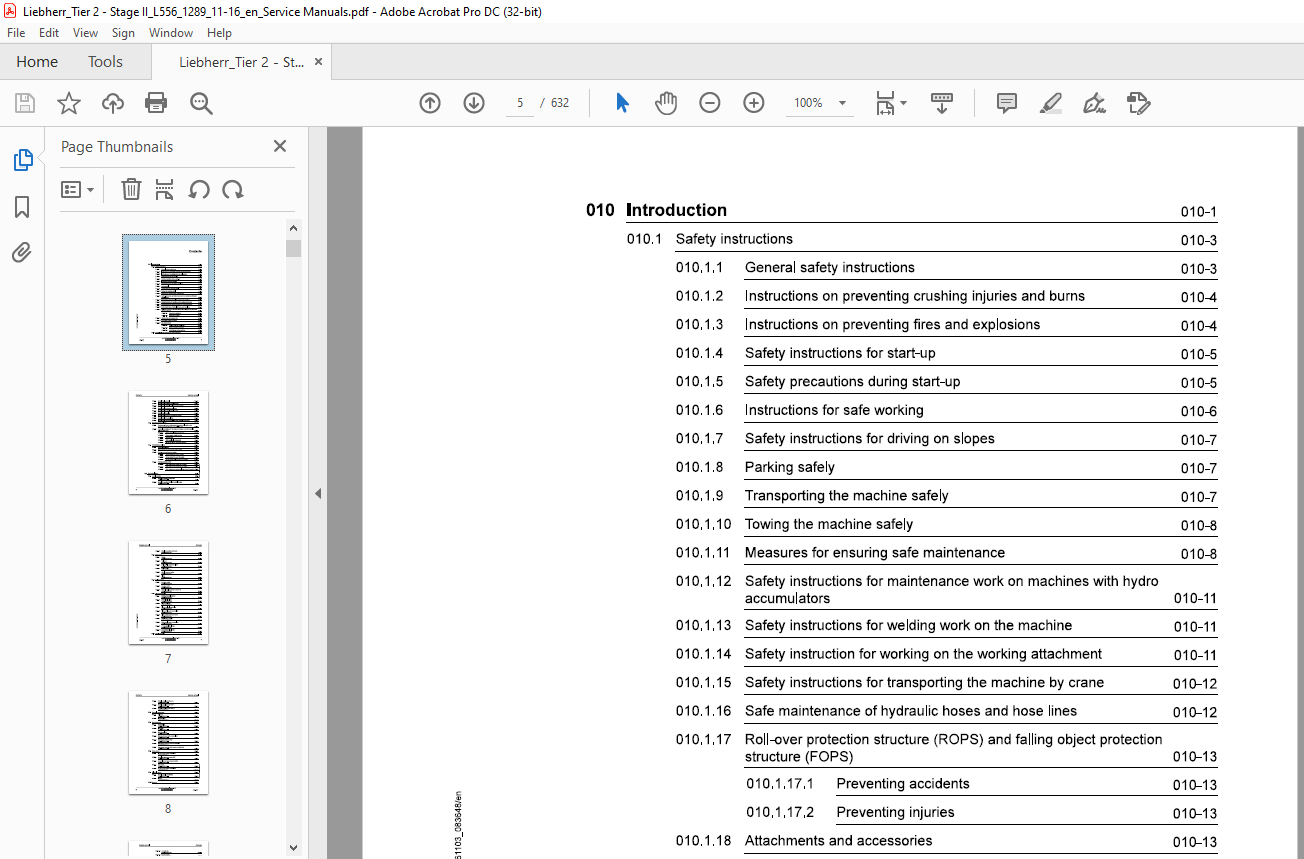The height and width of the screenshot is (859, 1304).
Task: Open the Help menu
Action: pyautogui.click(x=219, y=33)
